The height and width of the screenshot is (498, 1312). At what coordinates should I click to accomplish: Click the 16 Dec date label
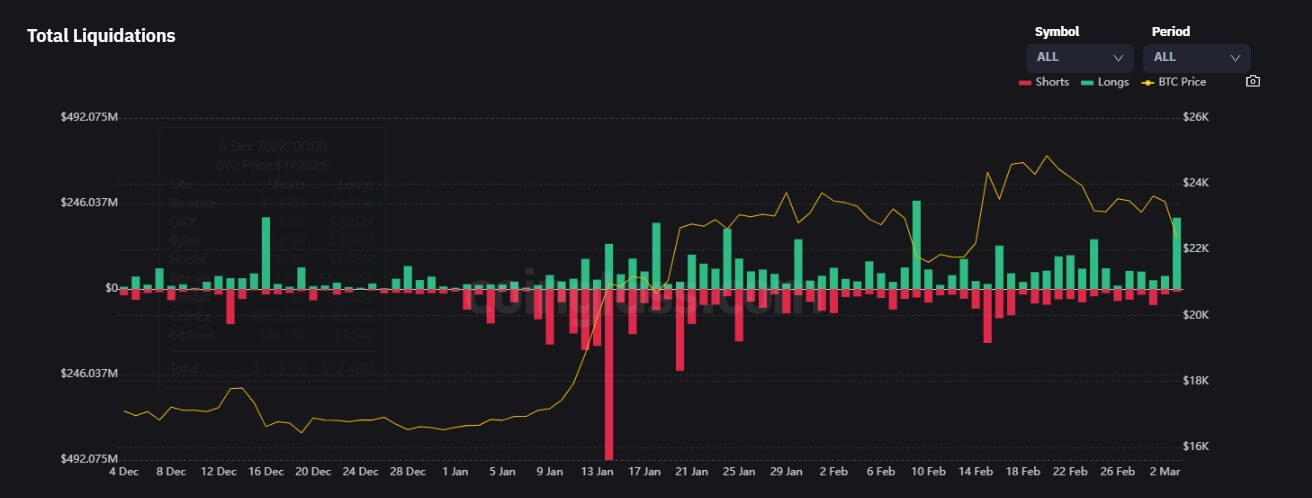(266, 470)
